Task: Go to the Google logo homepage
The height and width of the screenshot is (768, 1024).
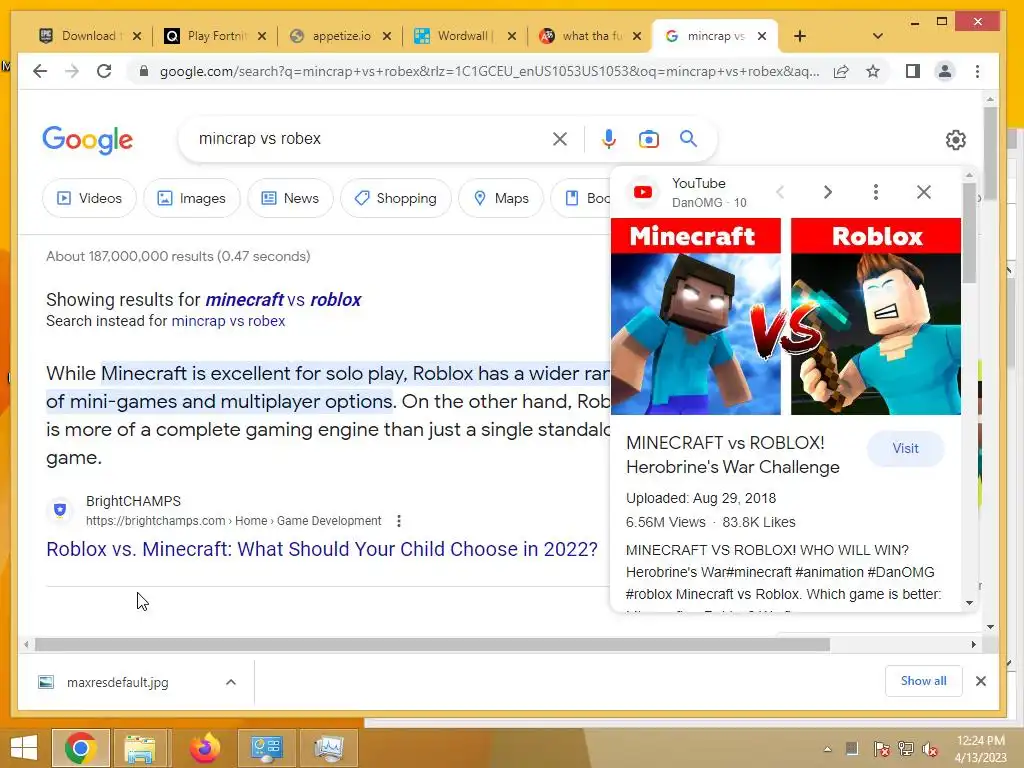Action: click(88, 140)
